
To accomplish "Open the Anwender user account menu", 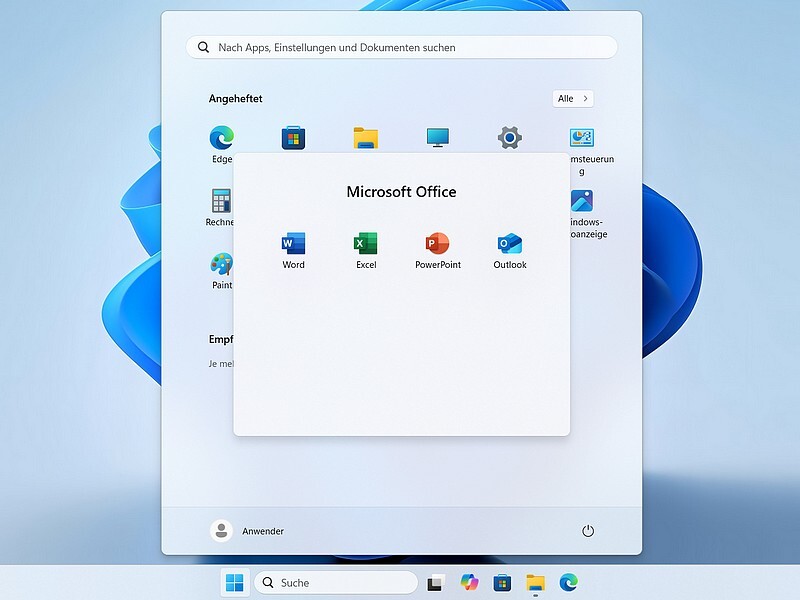I will click(247, 531).
